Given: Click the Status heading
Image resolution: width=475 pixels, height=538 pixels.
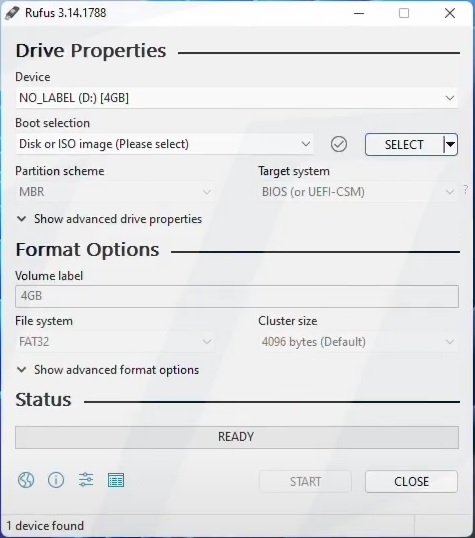Looking at the screenshot, I should coord(43,399).
